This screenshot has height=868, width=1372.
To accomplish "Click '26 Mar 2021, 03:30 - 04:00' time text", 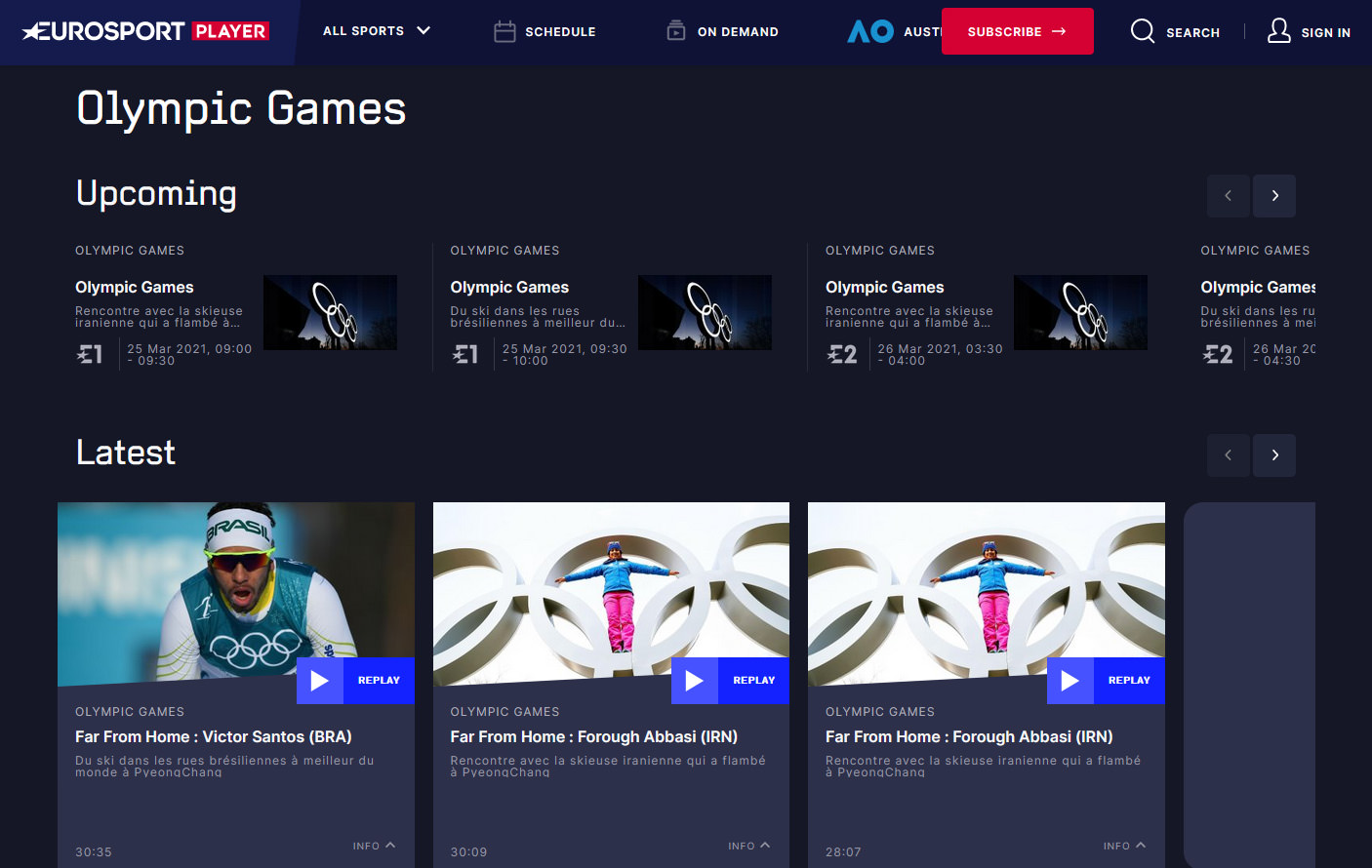I will 940,354.
